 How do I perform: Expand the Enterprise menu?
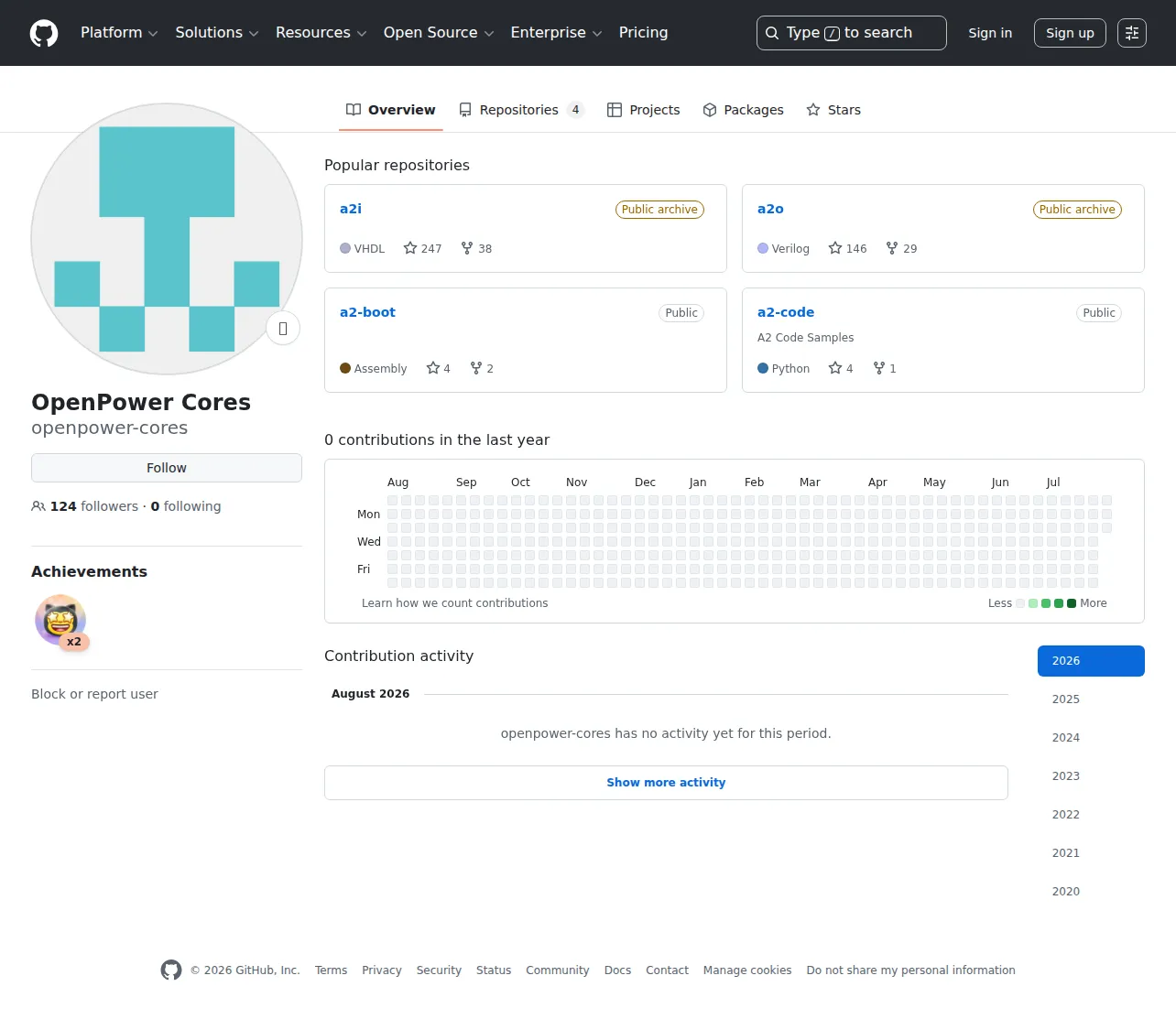pyautogui.click(x=556, y=33)
